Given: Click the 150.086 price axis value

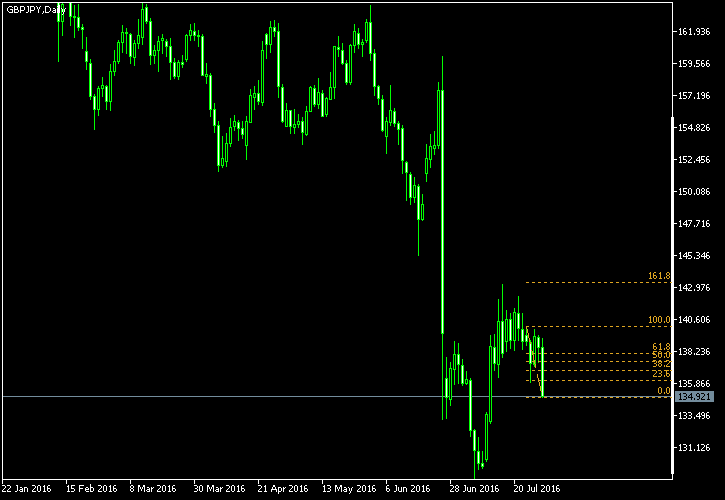Looking at the screenshot, I should coord(694,192).
